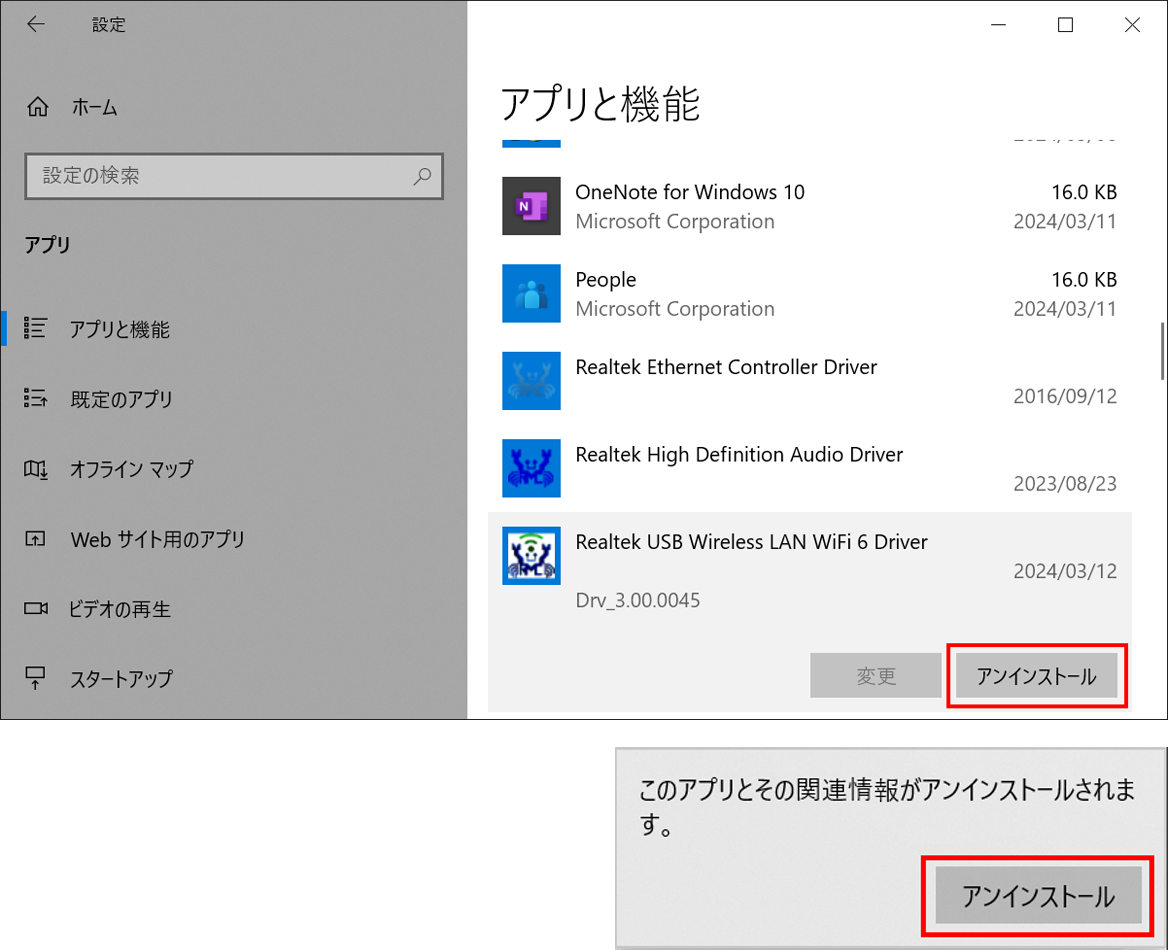Viewport: 1168px width, 950px height.
Task: Click the back arrow in Settings
Action: pyautogui.click(x=36, y=25)
